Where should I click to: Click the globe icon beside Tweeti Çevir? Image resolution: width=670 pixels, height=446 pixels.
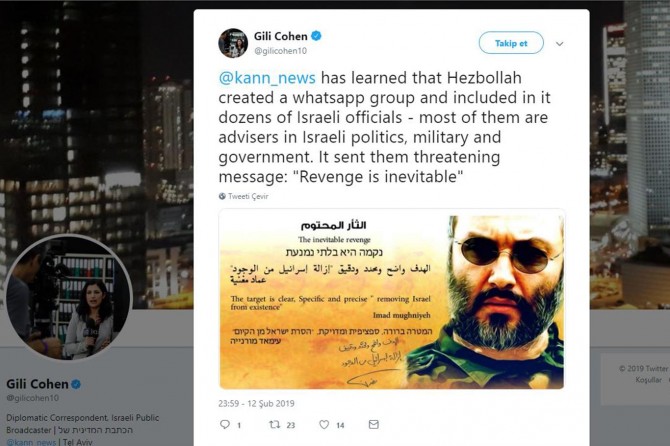tap(222, 196)
